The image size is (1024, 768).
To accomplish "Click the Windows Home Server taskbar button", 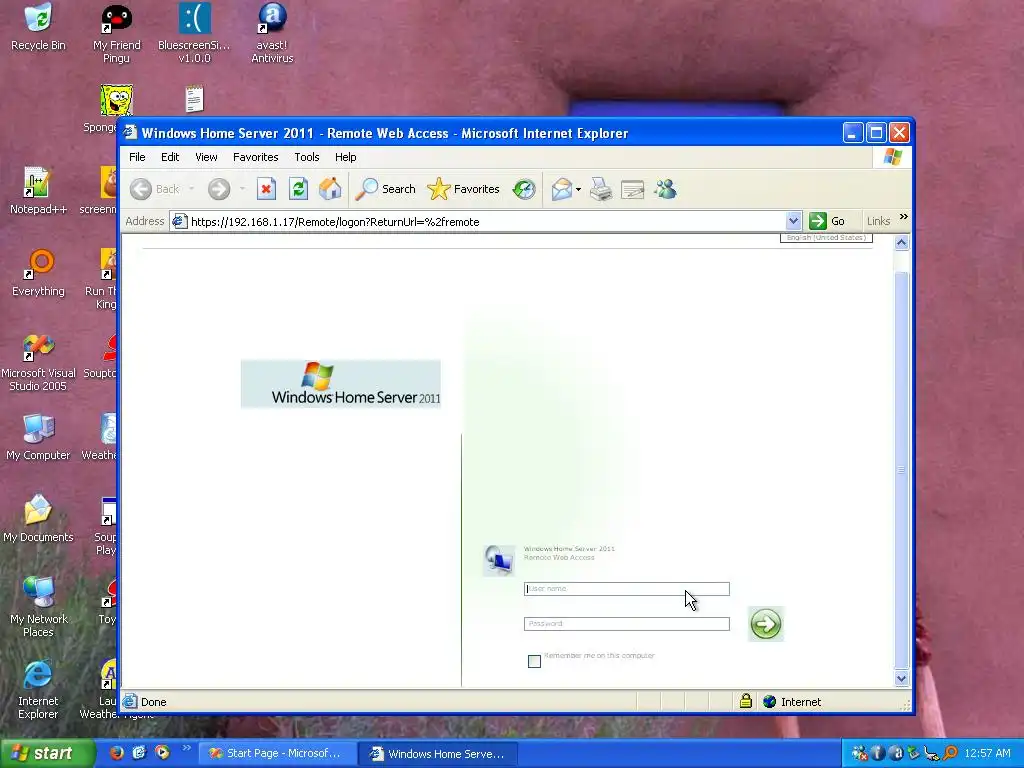I will click(438, 754).
